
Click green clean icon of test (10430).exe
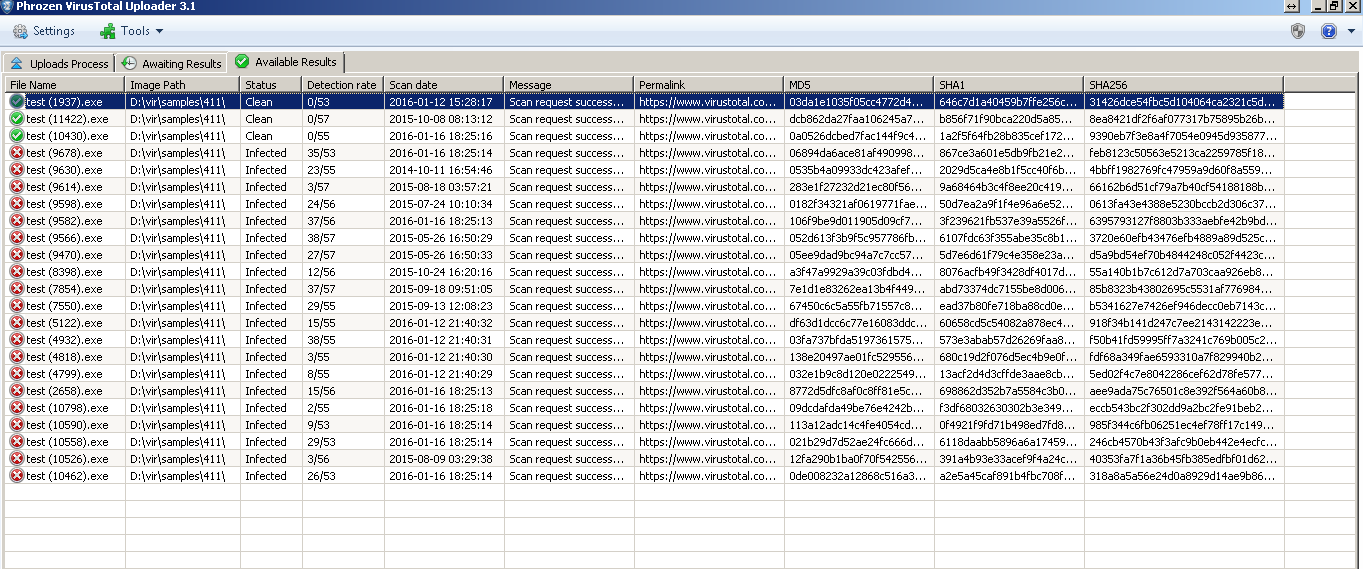click(16, 136)
